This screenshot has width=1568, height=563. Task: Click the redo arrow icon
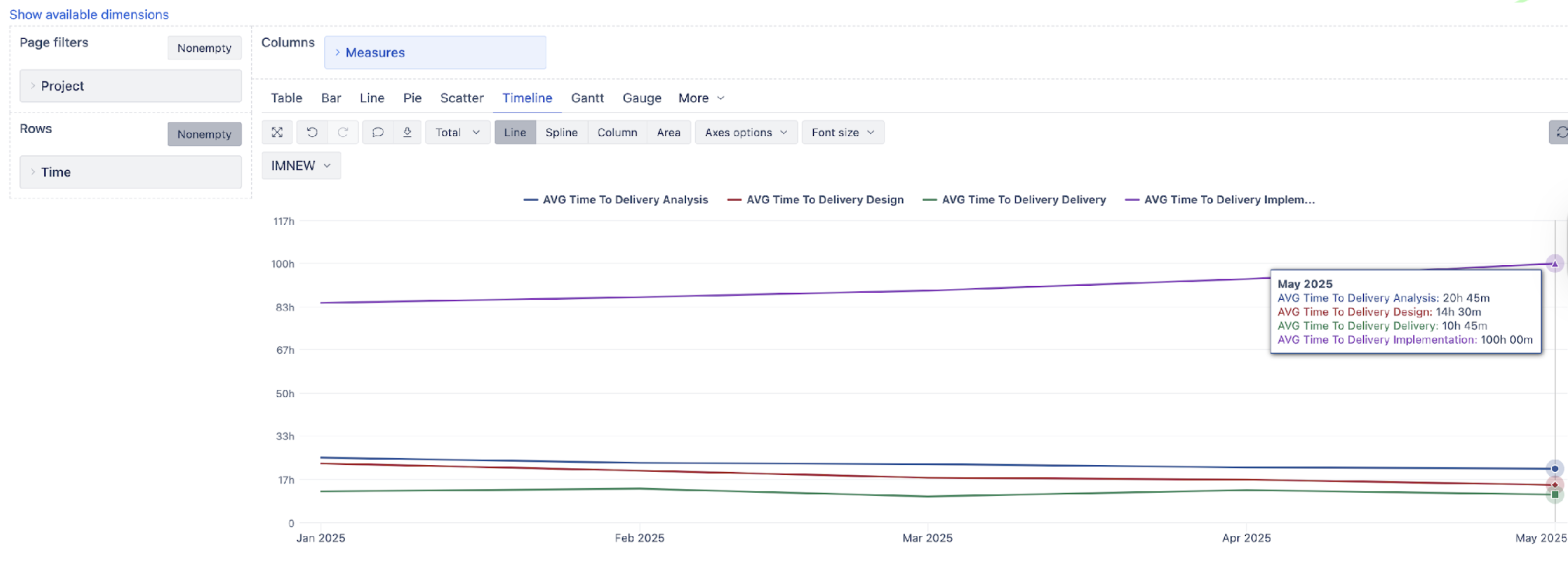pos(343,132)
